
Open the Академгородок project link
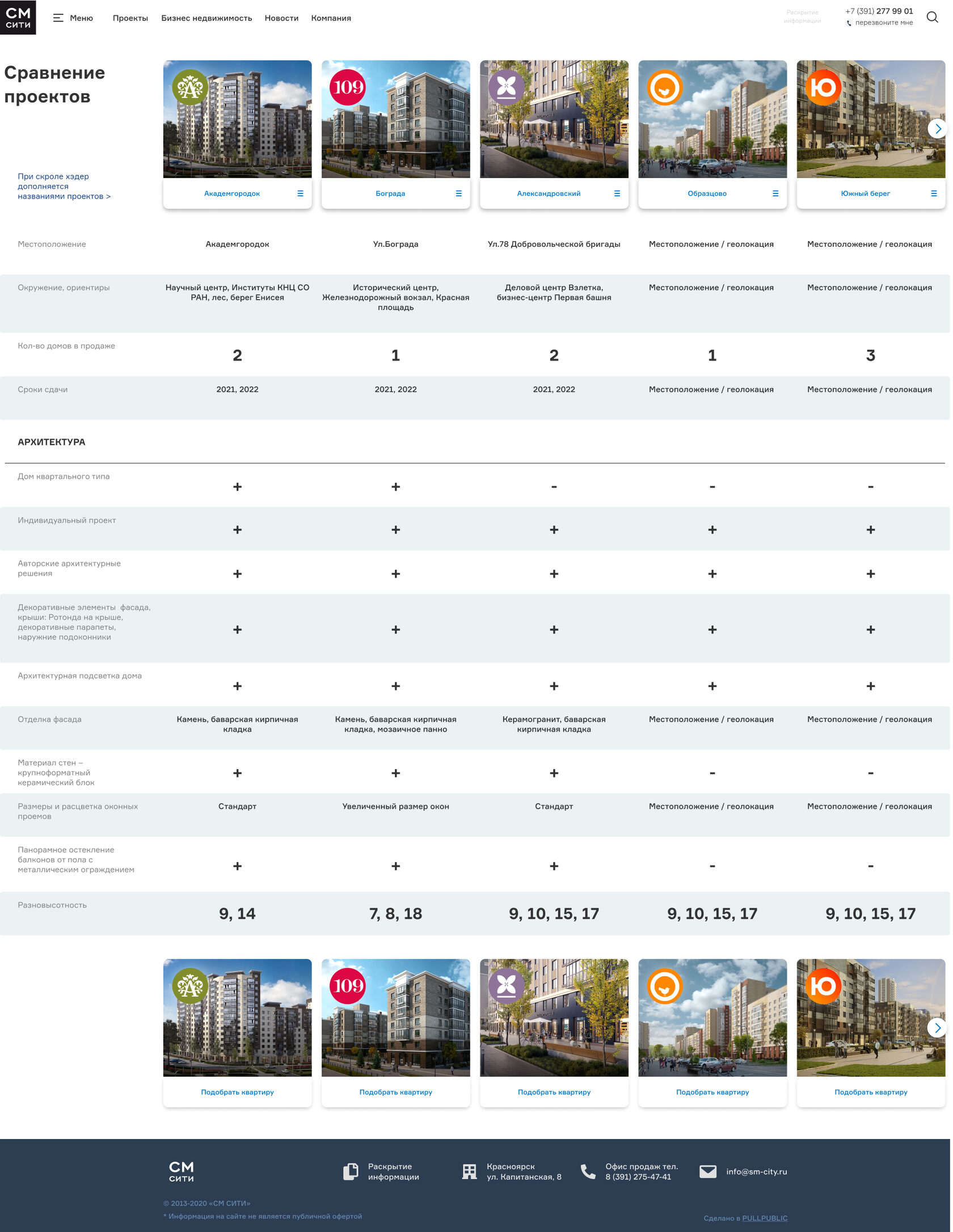pos(232,193)
